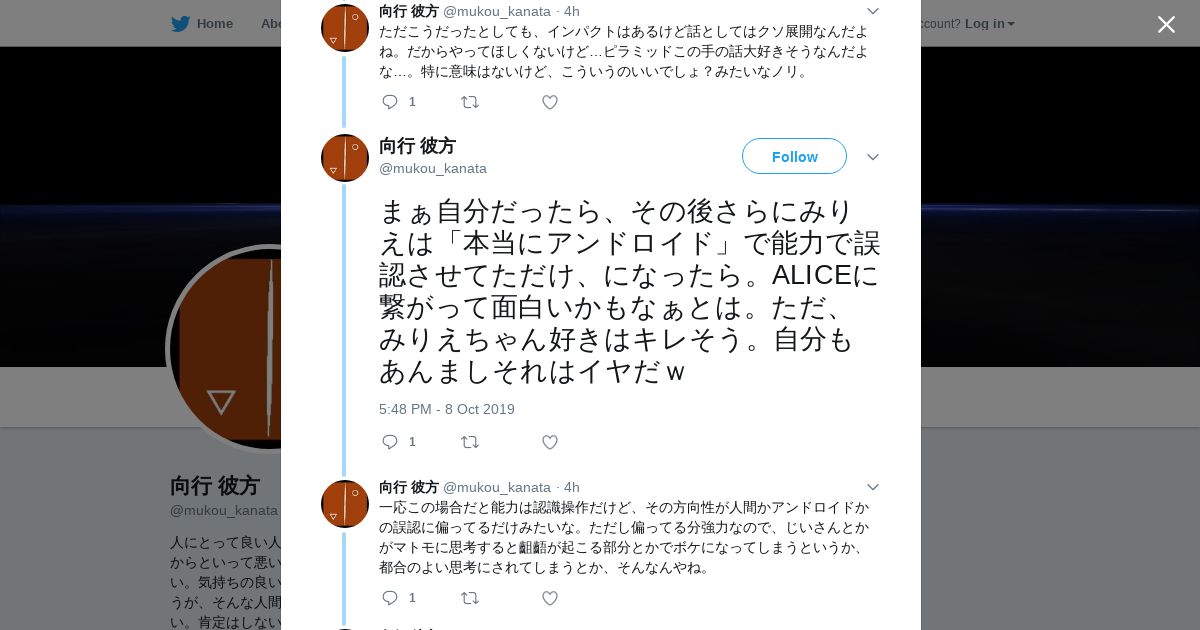The image size is (1200, 630).
Task: Retweet the bottom tweet in thread
Action: [469, 598]
